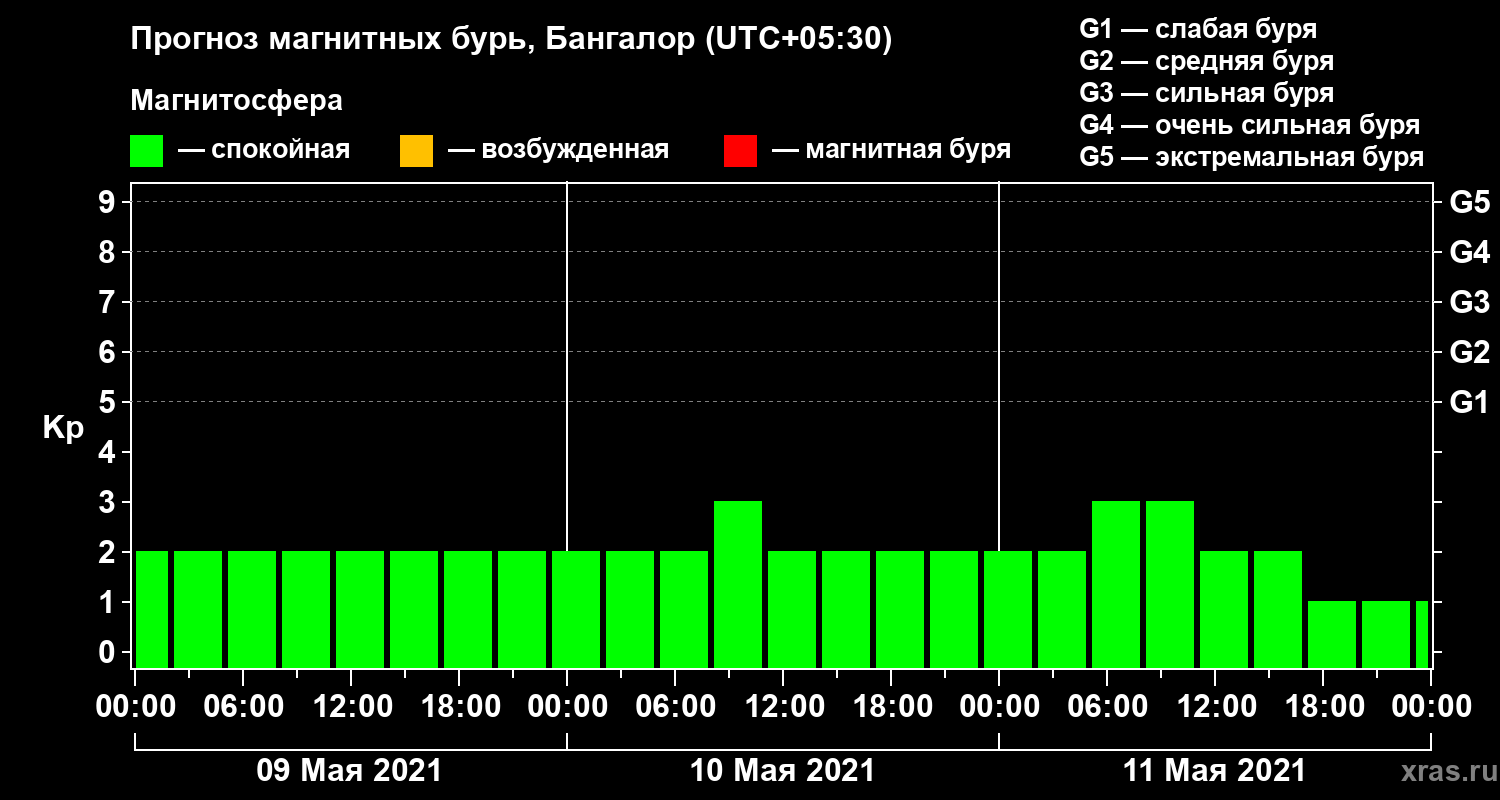Click the '10 Мая 2021' date label

(782, 771)
